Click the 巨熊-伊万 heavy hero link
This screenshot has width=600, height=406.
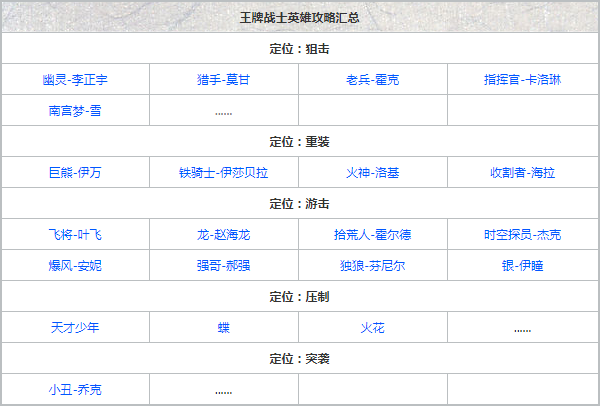coord(75,172)
